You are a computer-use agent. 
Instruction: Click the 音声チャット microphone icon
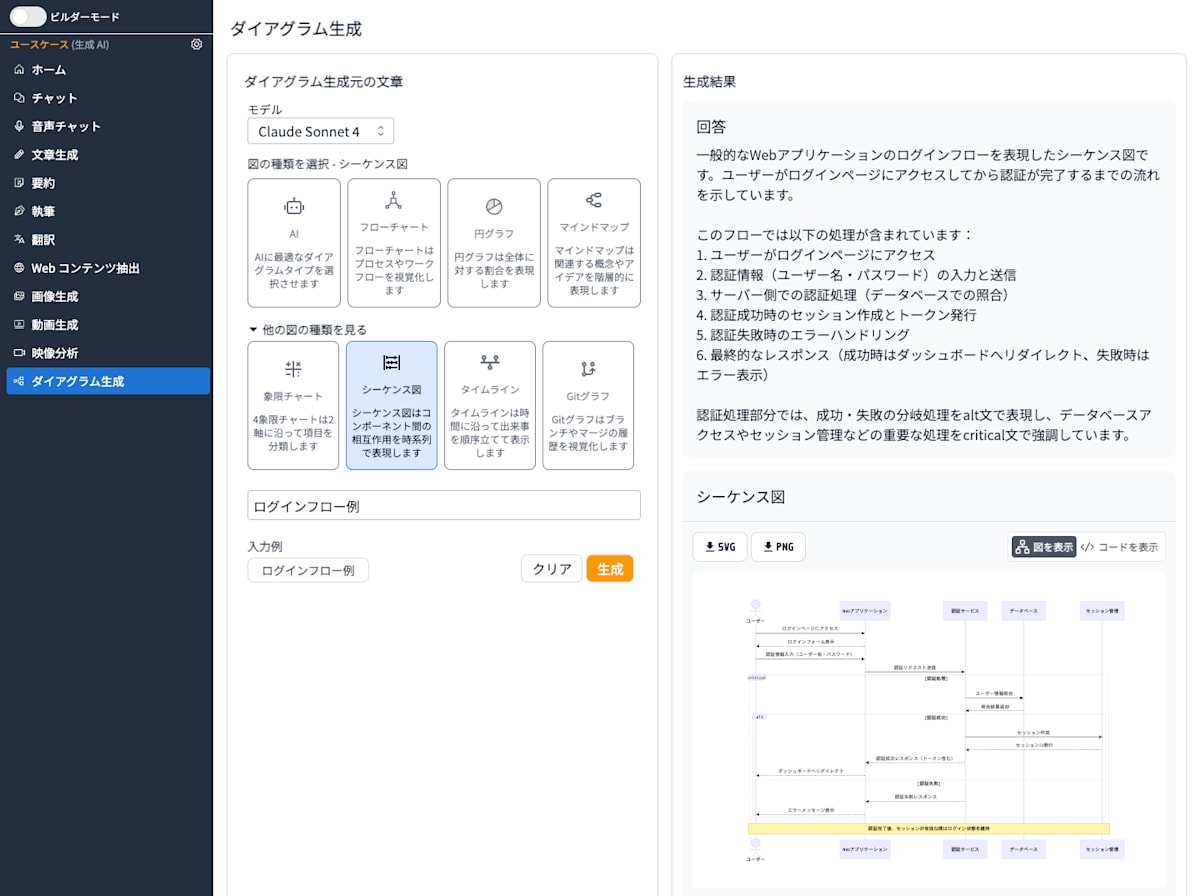[19, 126]
